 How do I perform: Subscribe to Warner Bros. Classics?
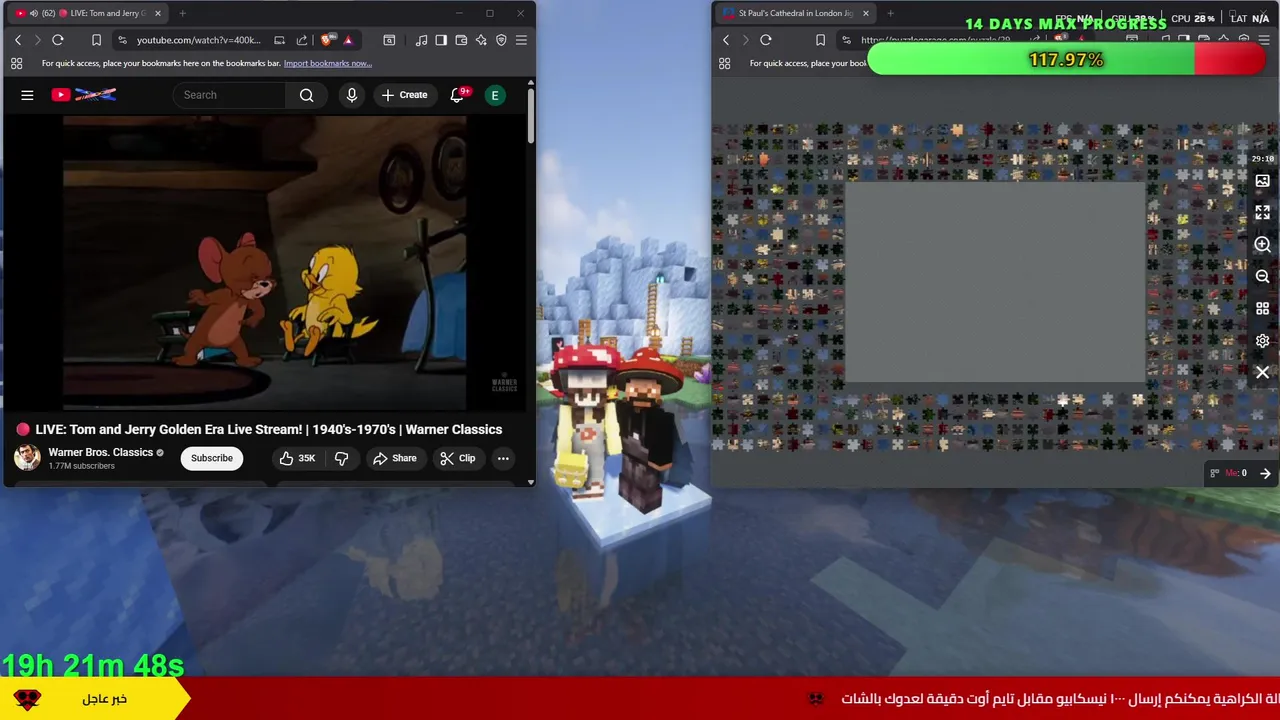[x=212, y=458]
